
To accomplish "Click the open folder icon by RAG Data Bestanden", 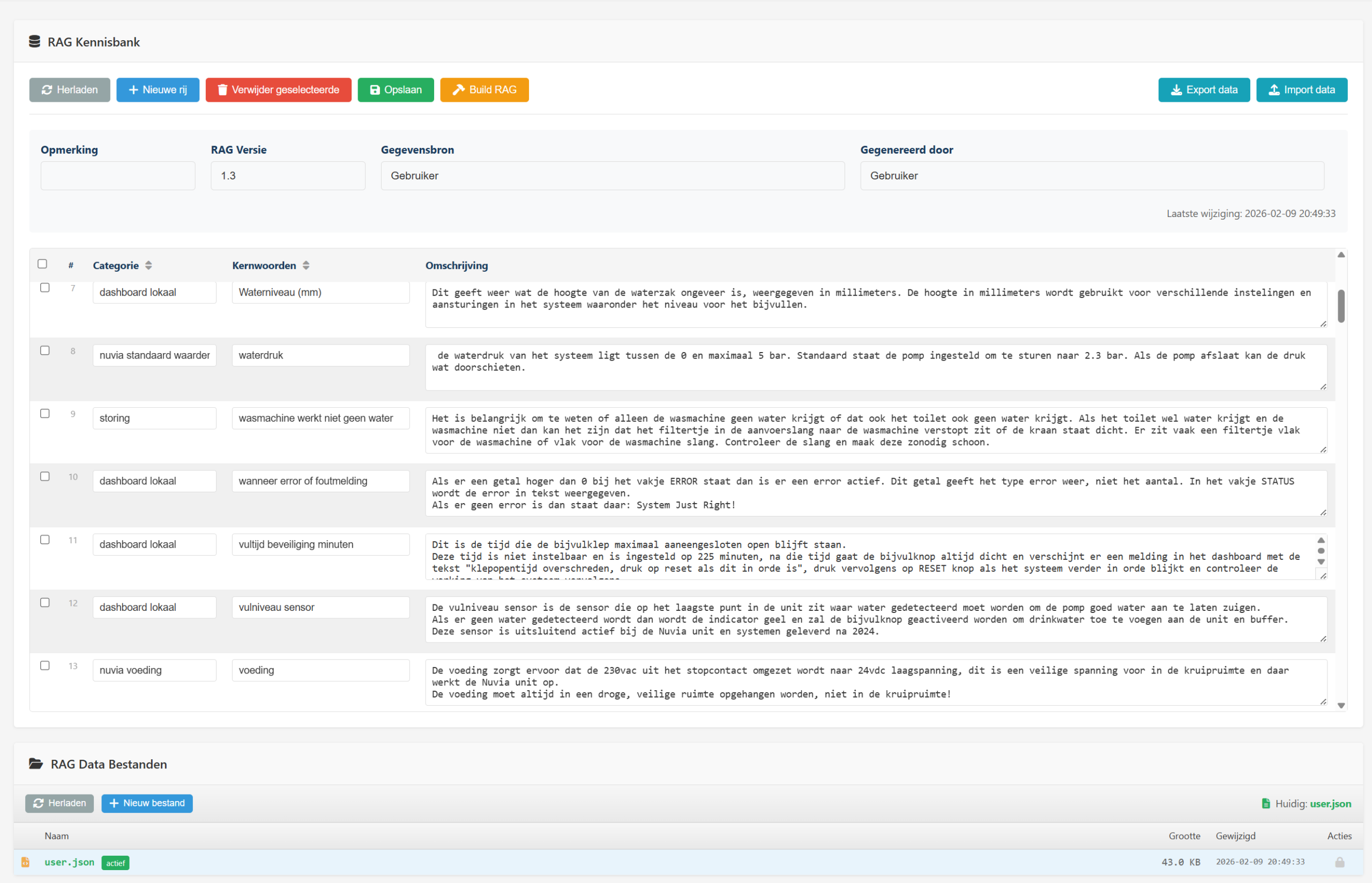I will [x=35, y=764].
